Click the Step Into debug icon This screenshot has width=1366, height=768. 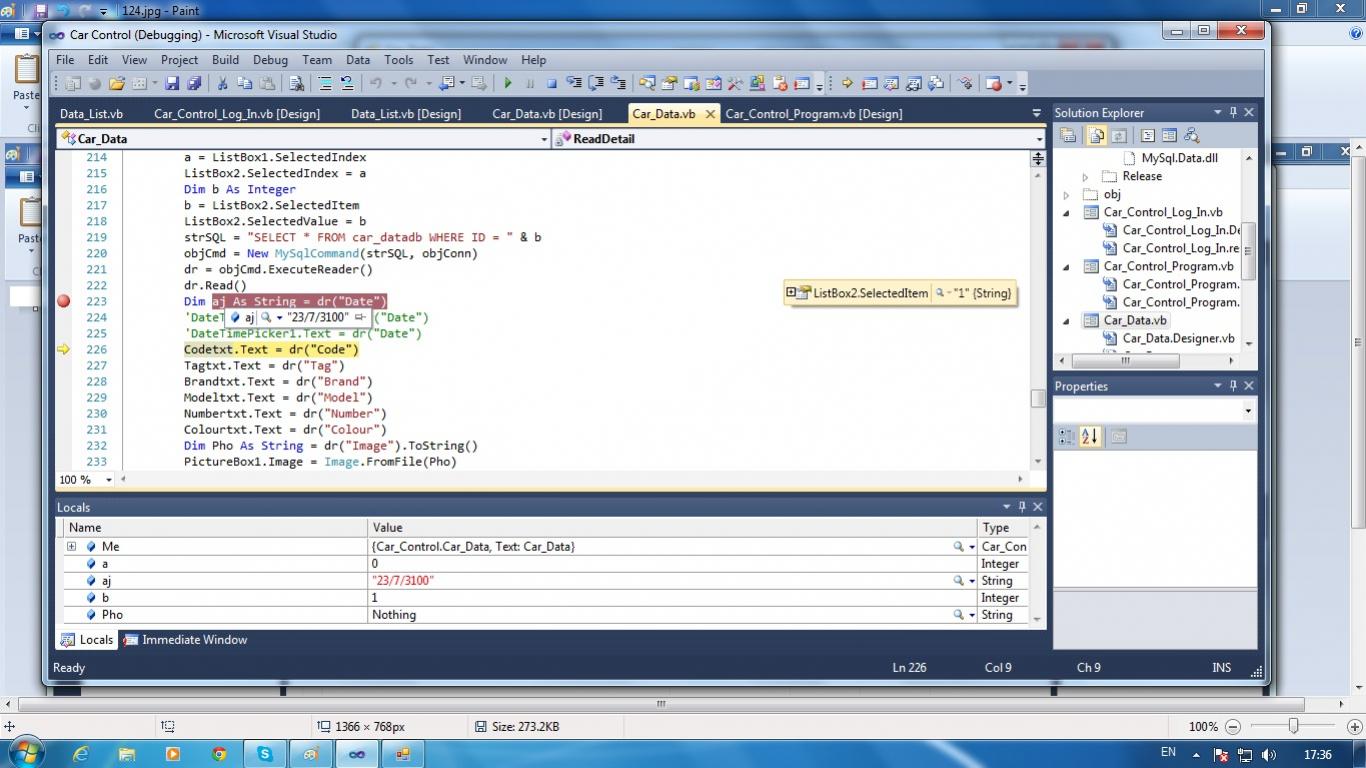(x=574, y=84)
